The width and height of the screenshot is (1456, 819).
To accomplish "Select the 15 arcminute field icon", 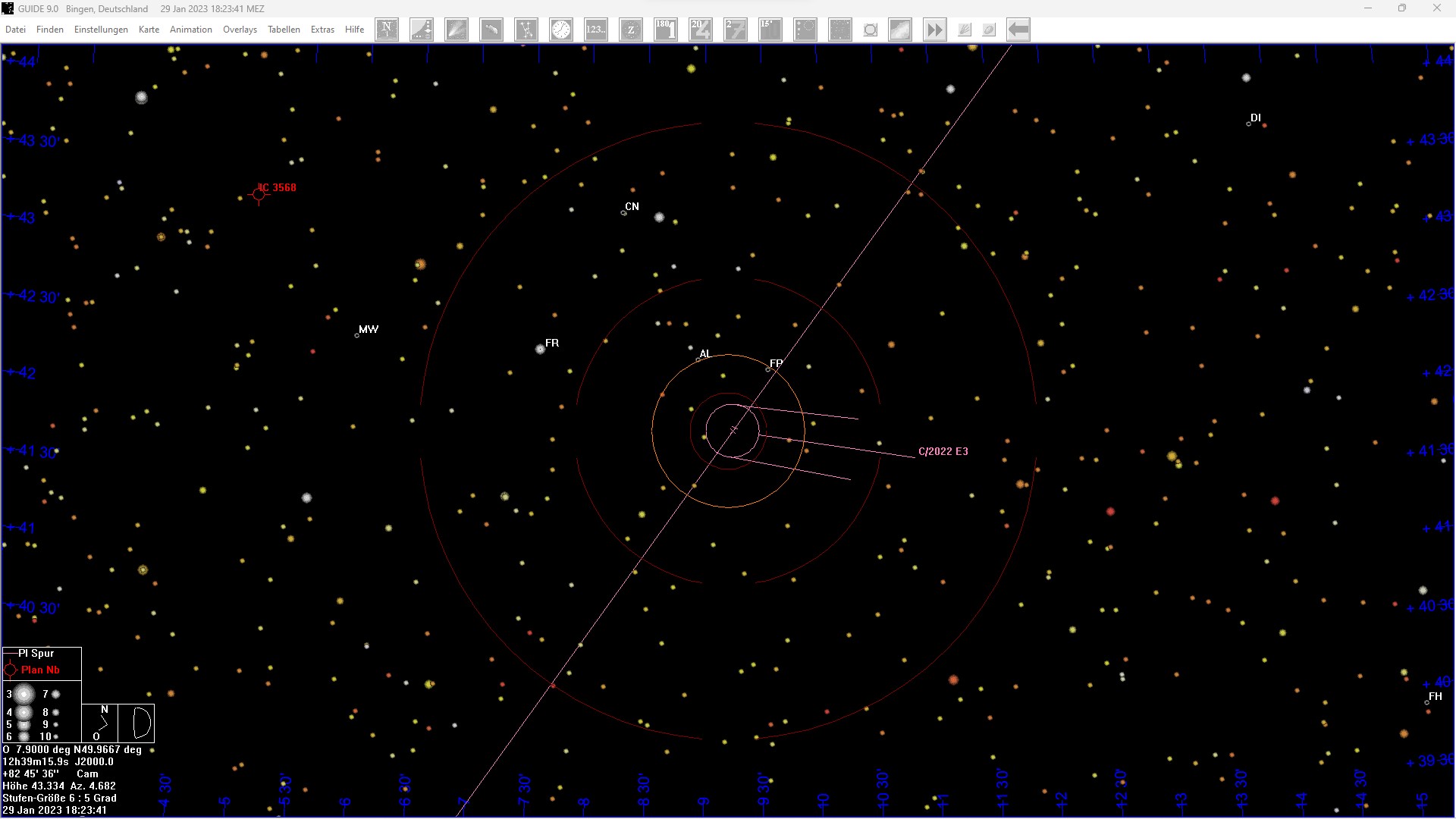I will click(770, 30).
